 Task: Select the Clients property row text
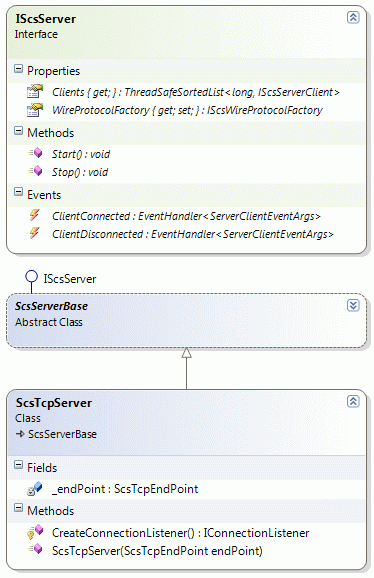point(196,92)
